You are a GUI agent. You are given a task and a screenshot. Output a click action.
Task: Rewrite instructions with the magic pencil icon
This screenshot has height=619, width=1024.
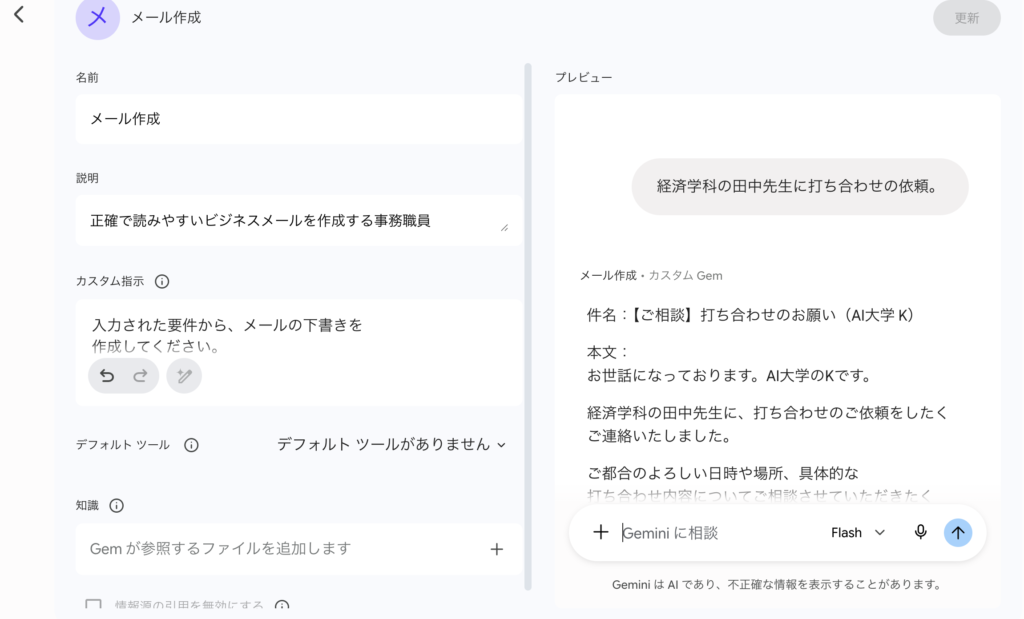[184, 375]
